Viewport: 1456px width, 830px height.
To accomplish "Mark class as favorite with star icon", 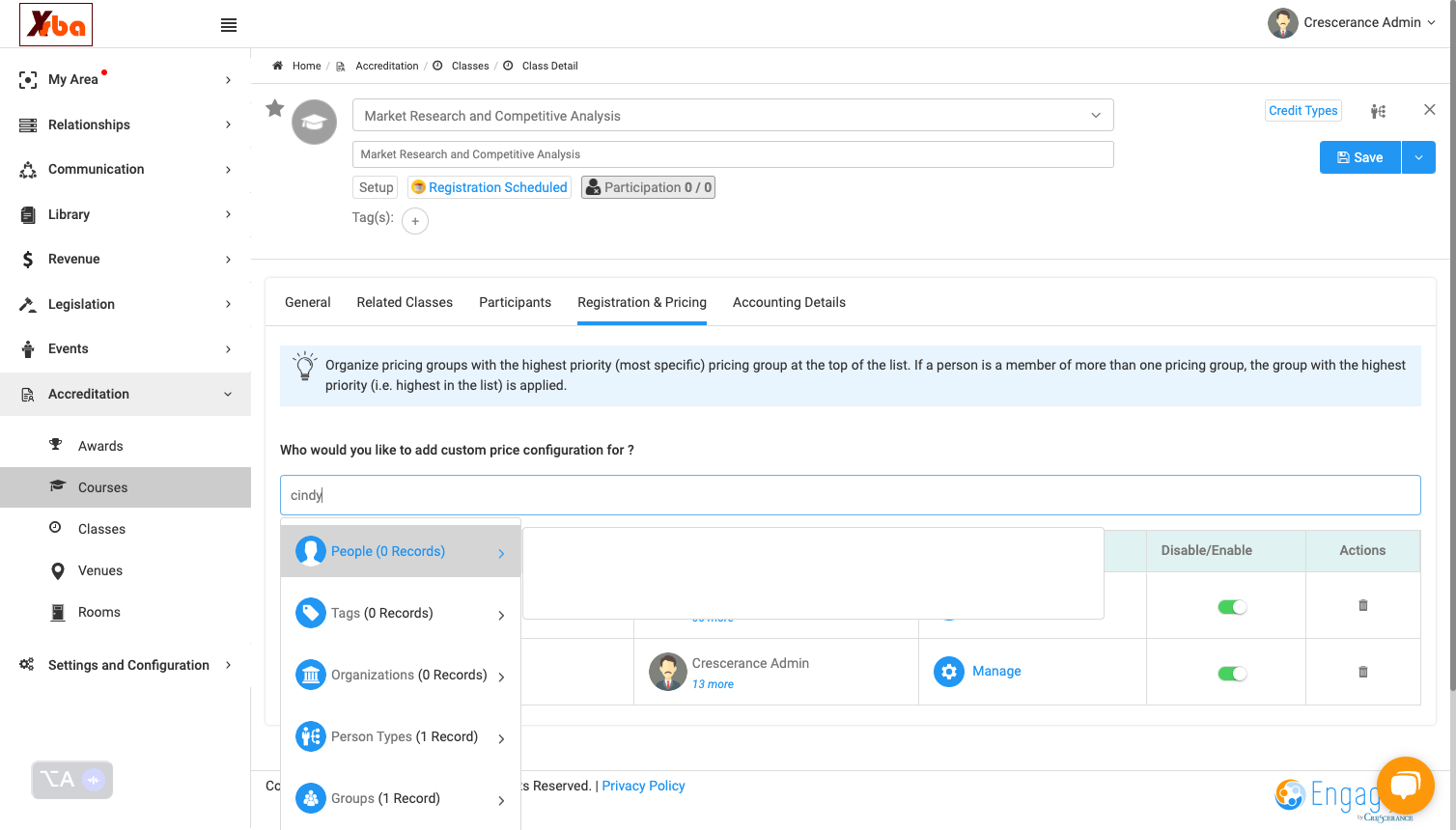I will point(275,108).
